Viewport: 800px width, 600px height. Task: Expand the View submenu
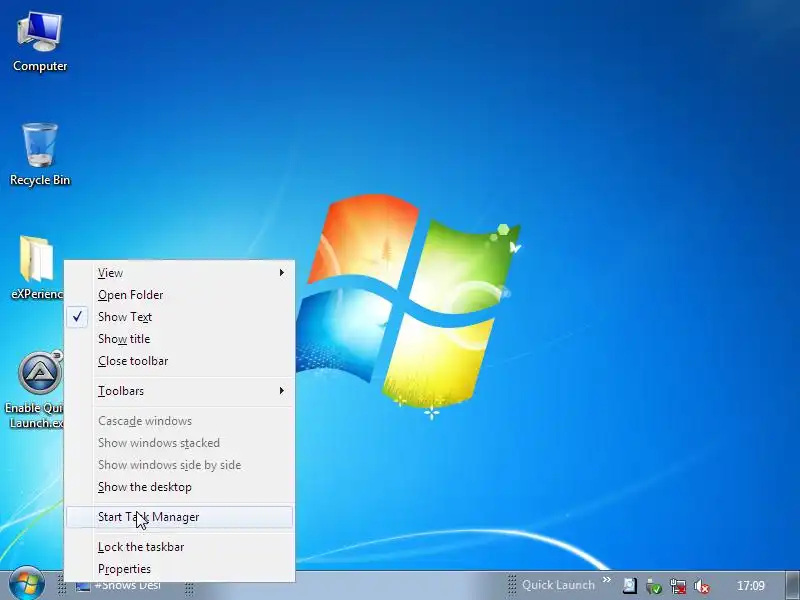click(x=180, y=273)
